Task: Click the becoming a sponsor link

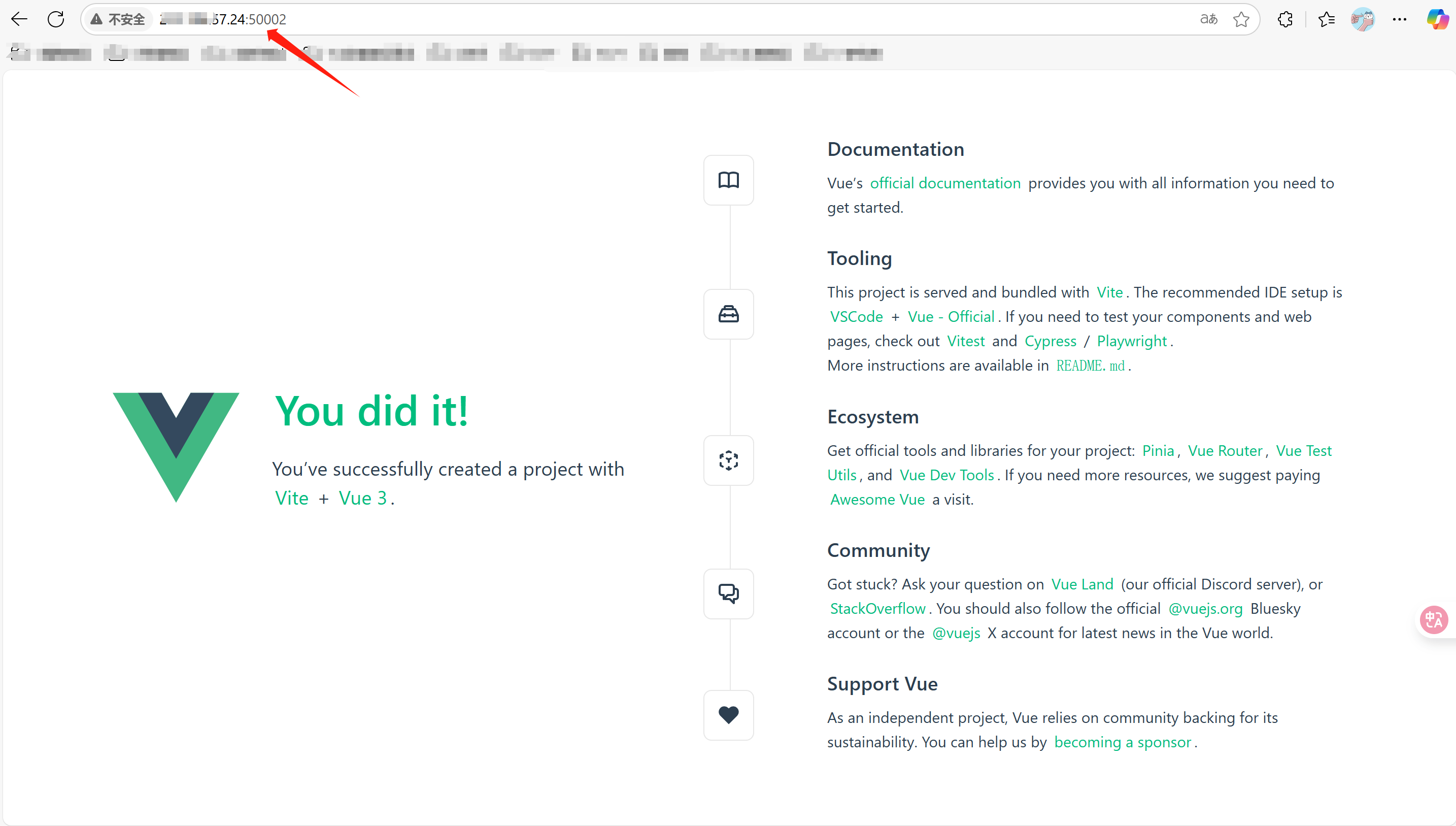Action: tap(1122, 742)
